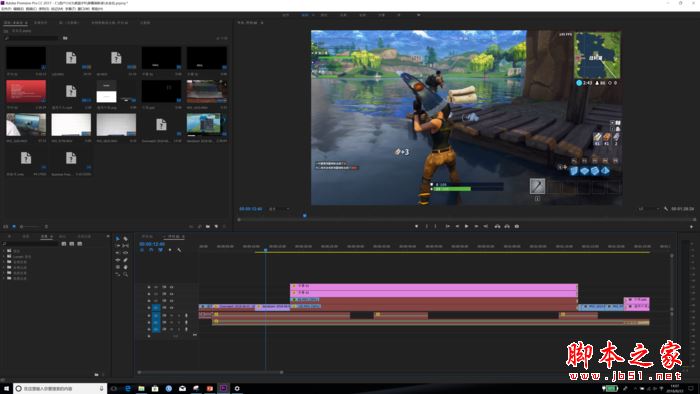Open the Window menu
Screen dimensions: 700x394
tap(83, 8)
